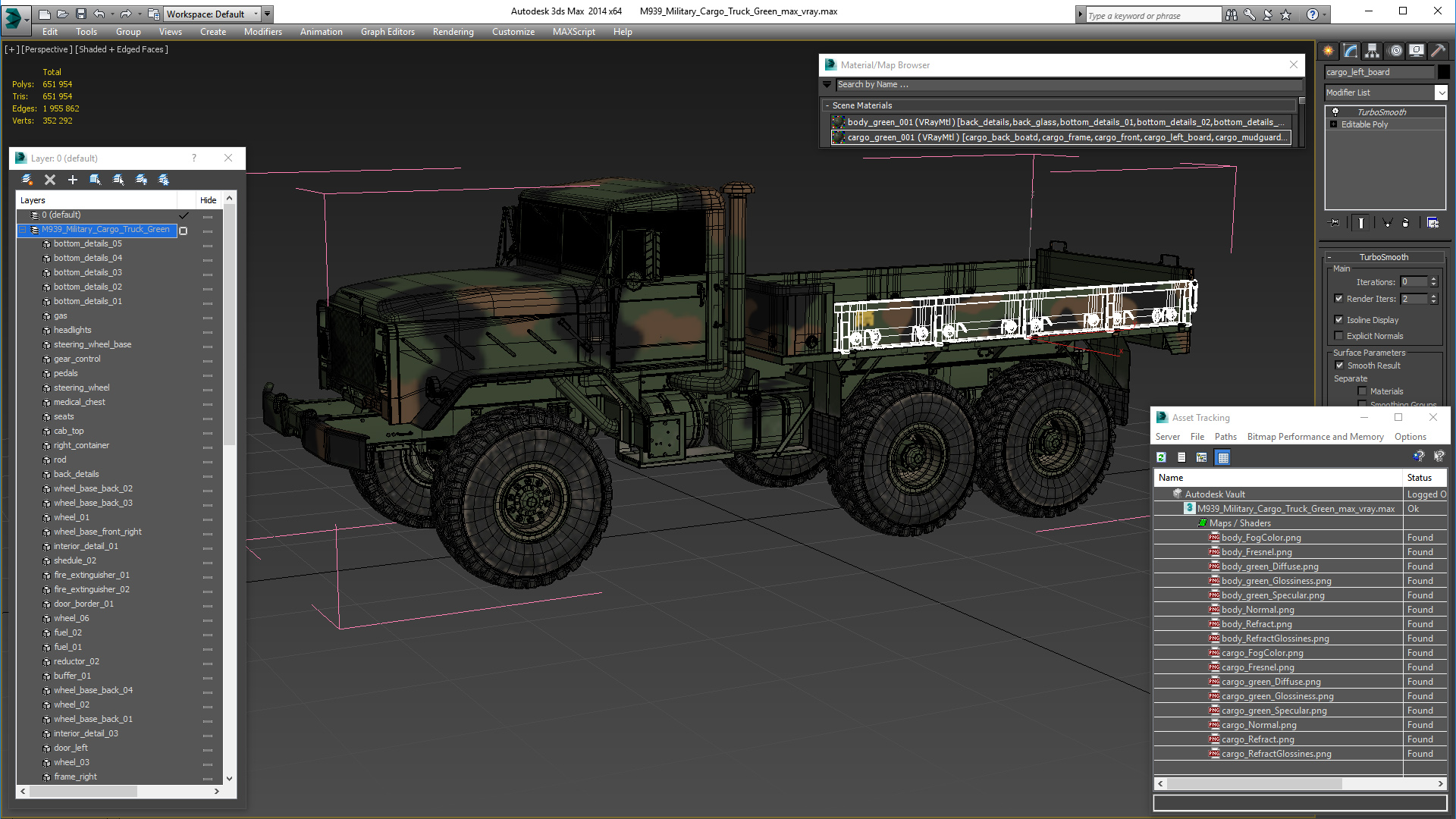Click Remove Modifier trash icon

pos(1406,223)
